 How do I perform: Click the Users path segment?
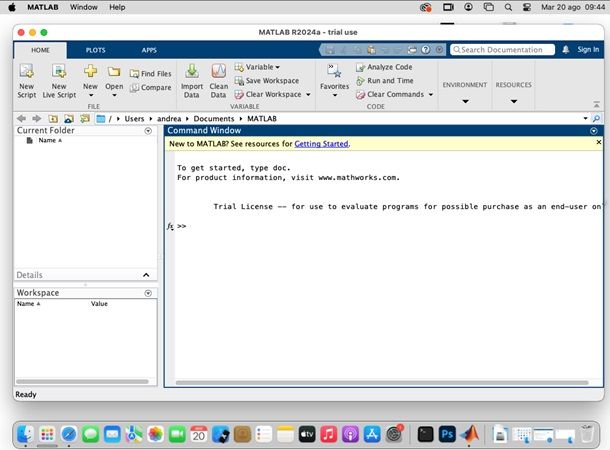pyautogui.click(x=134, y=119)
